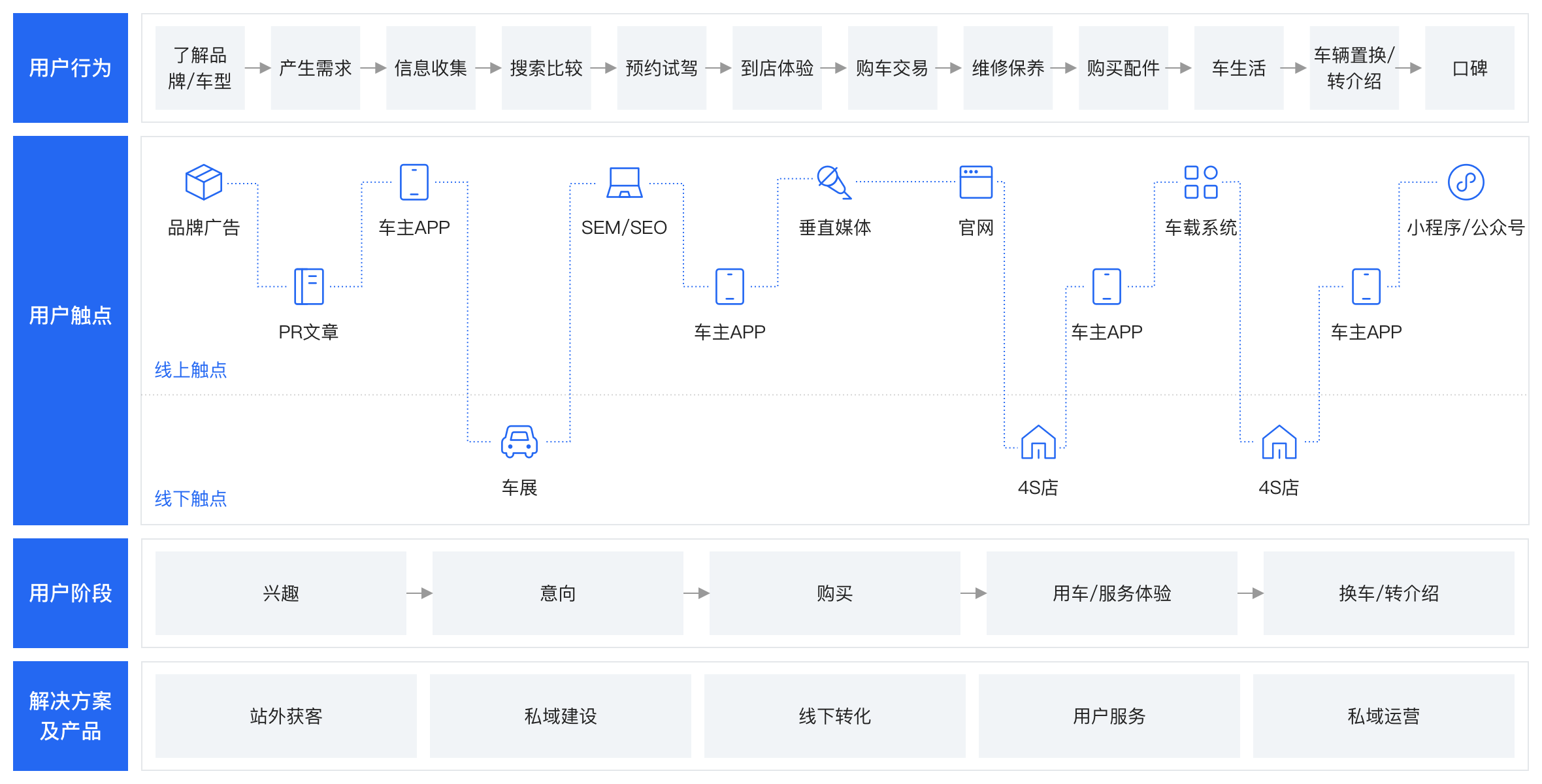Select the 用户行为 blue header block

tap(71, 68)
